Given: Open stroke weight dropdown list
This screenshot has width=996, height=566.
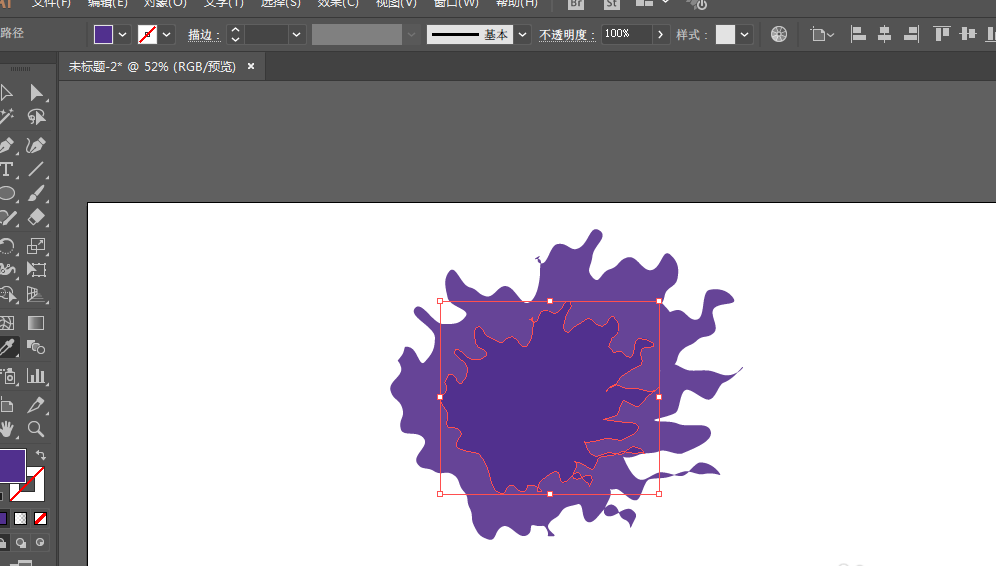Looking at the screenshot, I should point(296,34).
